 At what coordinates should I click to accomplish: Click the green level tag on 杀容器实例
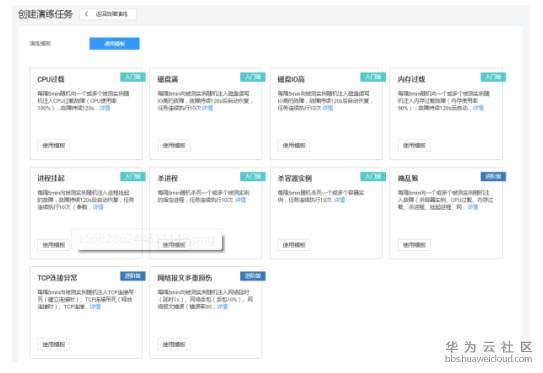pos(373,176)
